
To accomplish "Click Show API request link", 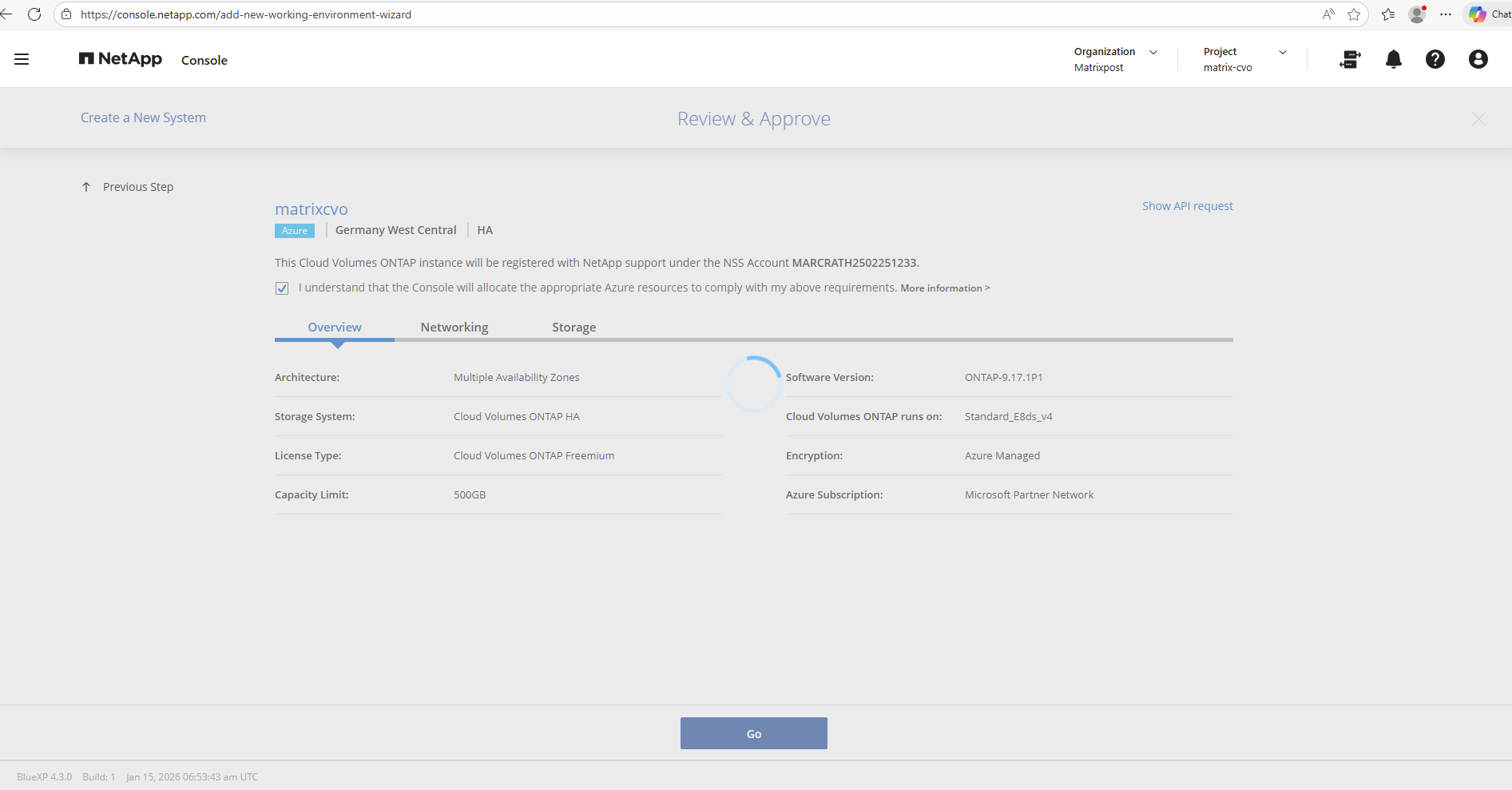I will tap(1187, 206).
